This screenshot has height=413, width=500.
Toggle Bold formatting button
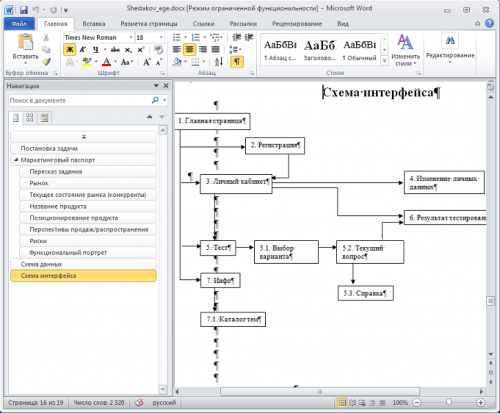70,50
